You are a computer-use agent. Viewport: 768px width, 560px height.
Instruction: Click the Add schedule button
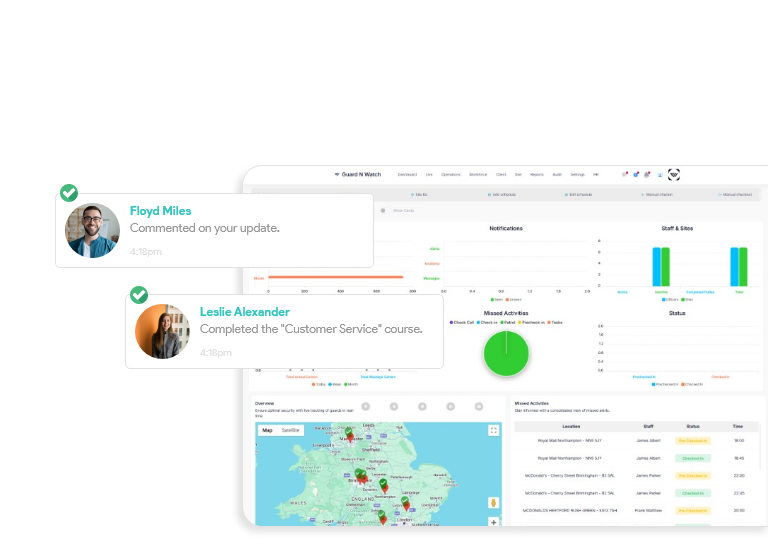coord(500,194)
